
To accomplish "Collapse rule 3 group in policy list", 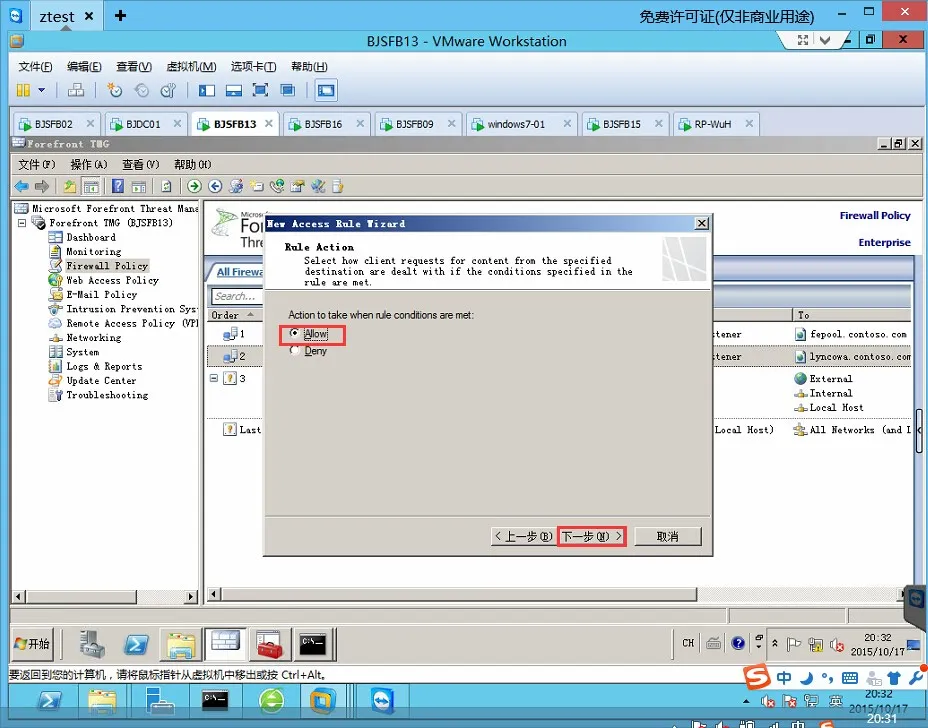I will click(x=214, y=378).
